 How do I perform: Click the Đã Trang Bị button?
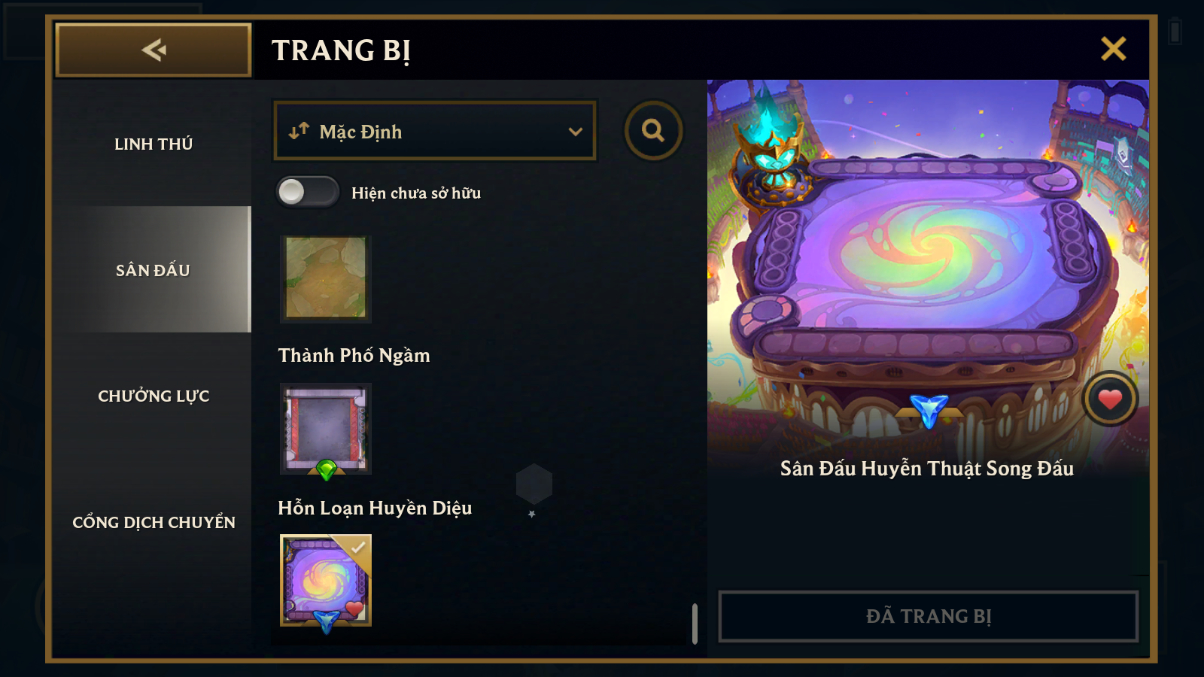pyautogui.click(x=928, y=616)
